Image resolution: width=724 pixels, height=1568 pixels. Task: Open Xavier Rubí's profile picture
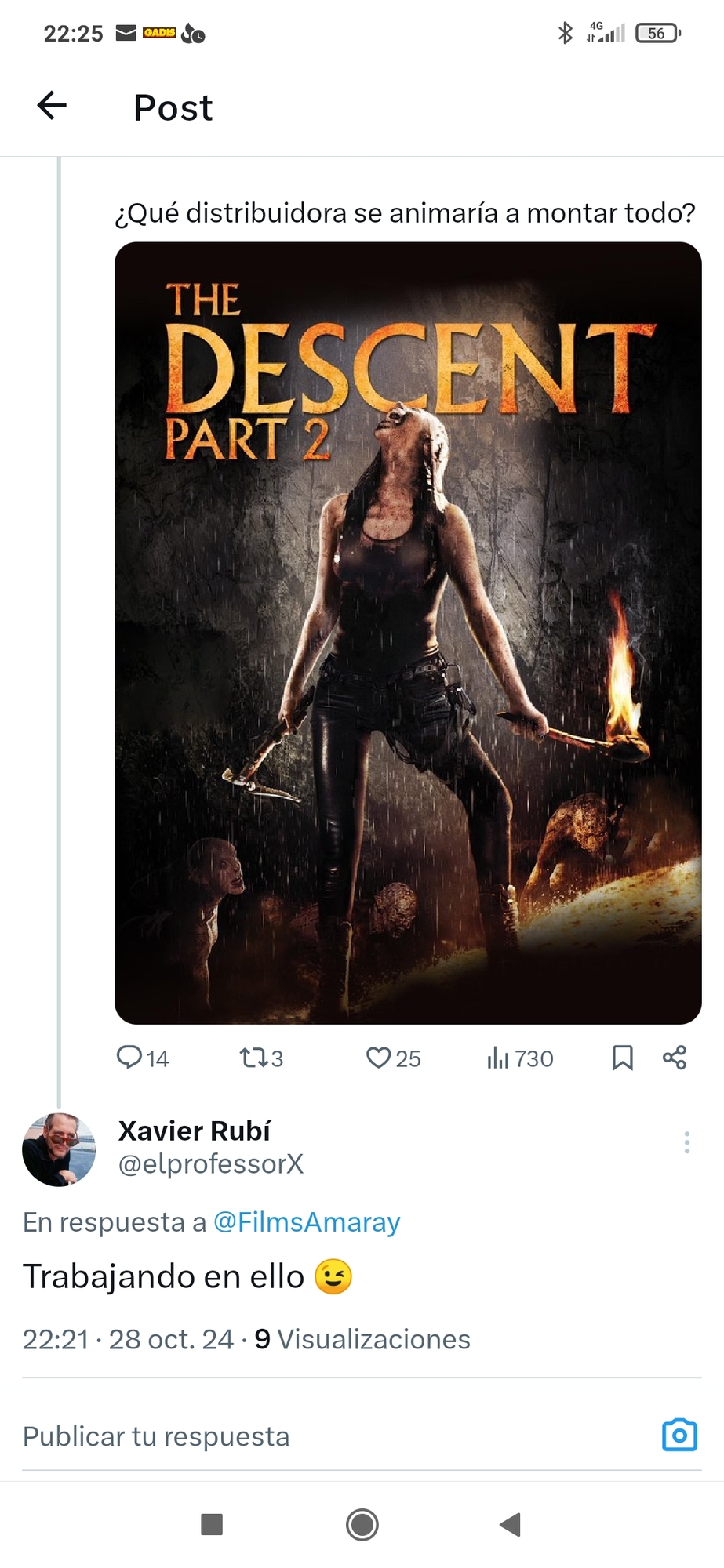(59, 1149)
